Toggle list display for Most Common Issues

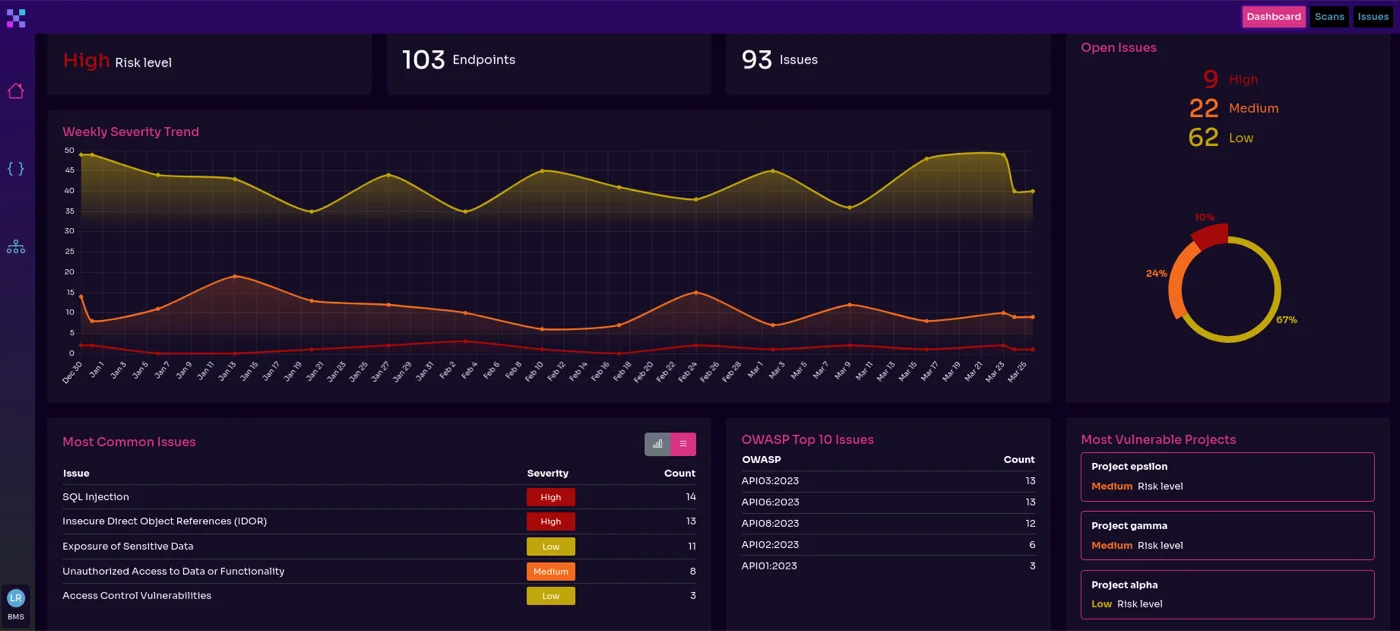point(684,443)
